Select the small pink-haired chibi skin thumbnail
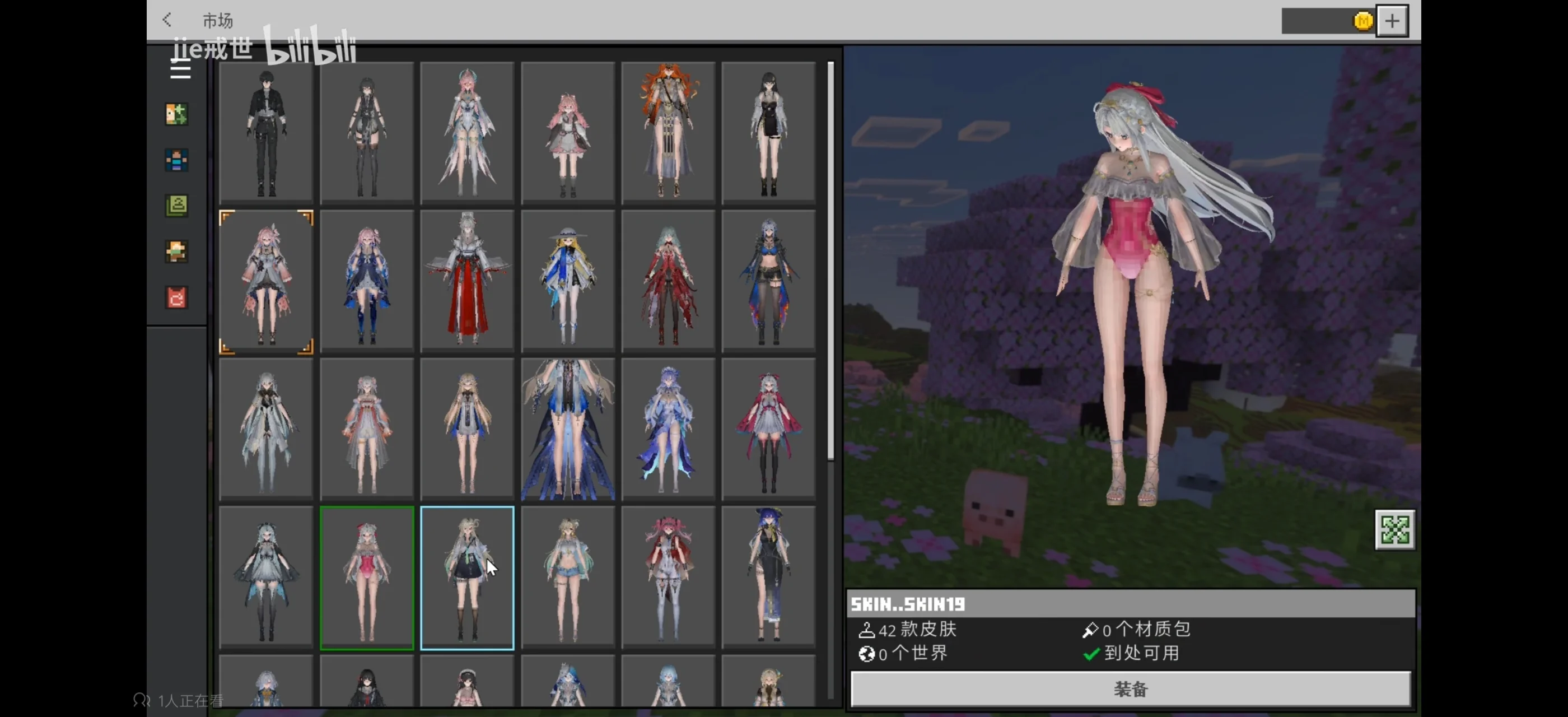Screen dimensions: 1568x717 pos(567,132)
